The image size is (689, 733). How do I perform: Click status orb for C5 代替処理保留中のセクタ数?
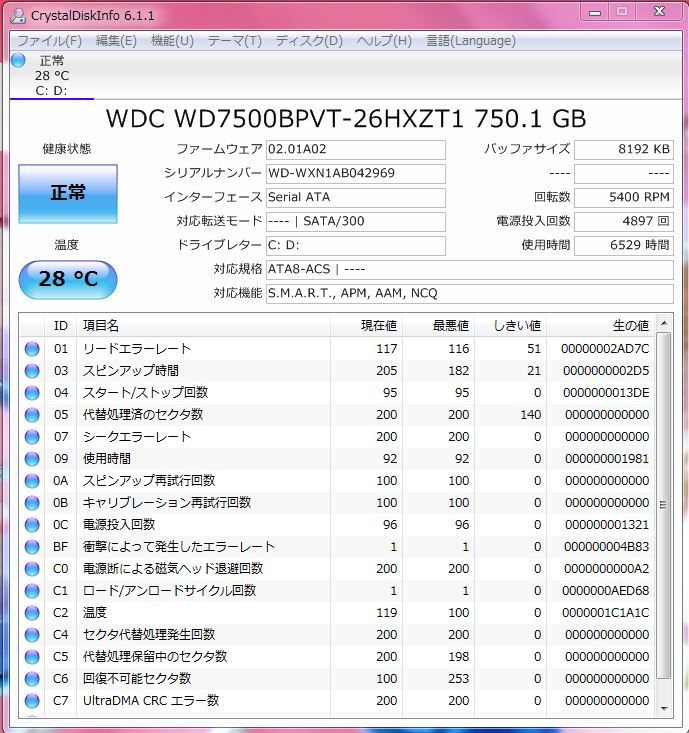pyautogui.click(x=32, y=656)
